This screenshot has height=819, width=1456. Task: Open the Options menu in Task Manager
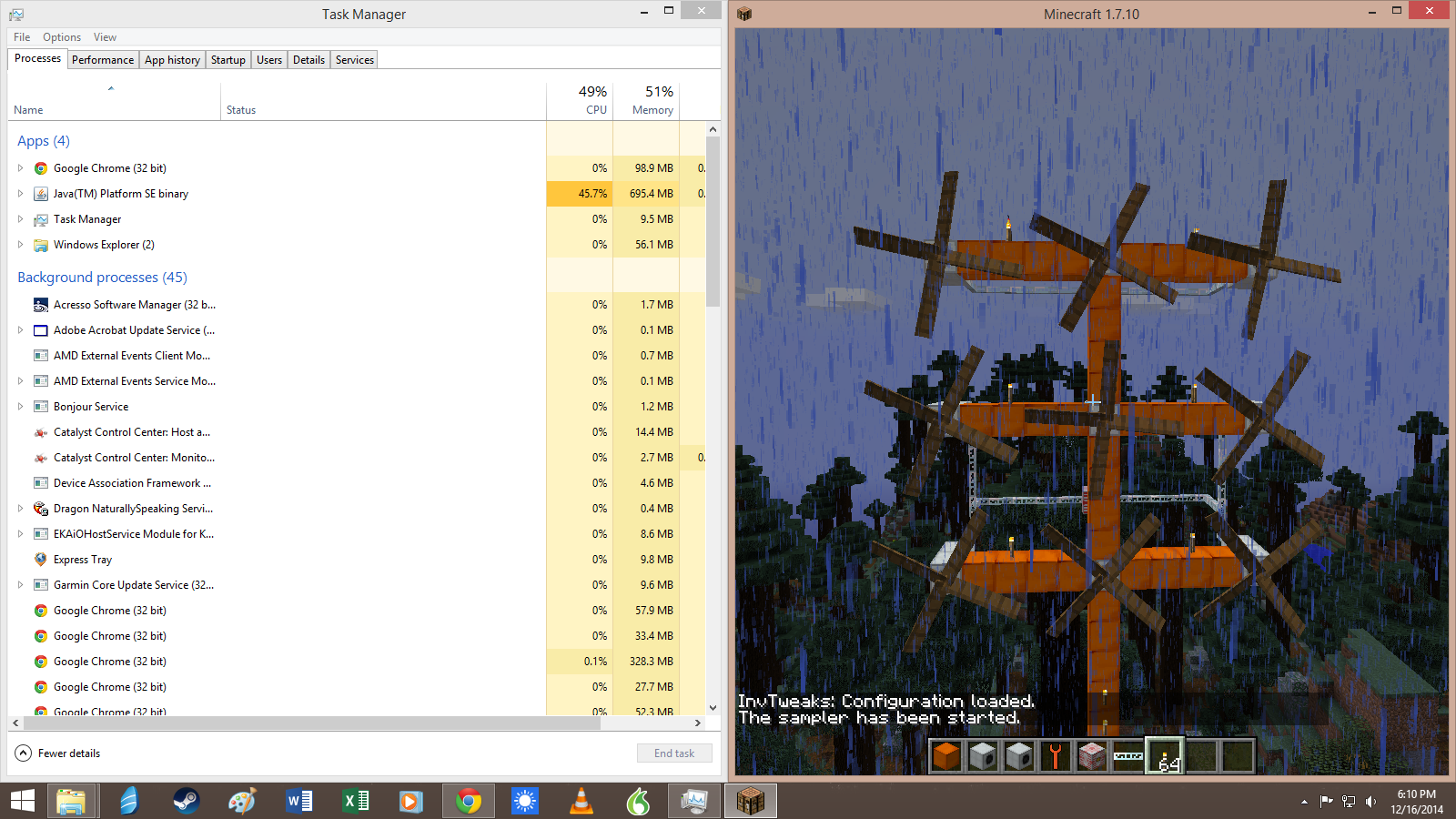coord(61,37)
